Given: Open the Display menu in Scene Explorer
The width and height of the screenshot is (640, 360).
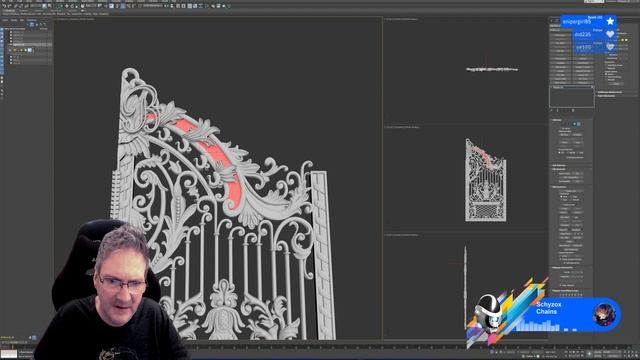Looking at the screenshot, I should 13,20.
